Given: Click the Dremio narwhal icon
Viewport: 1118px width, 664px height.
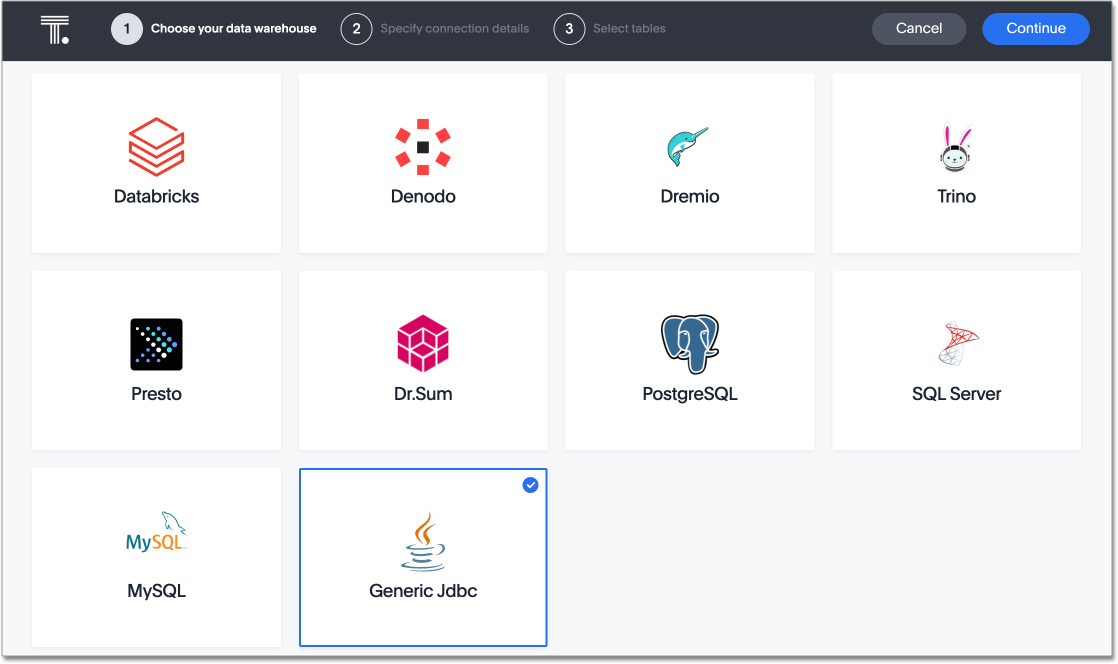Looking at the screenshot, I should [689, 145].
